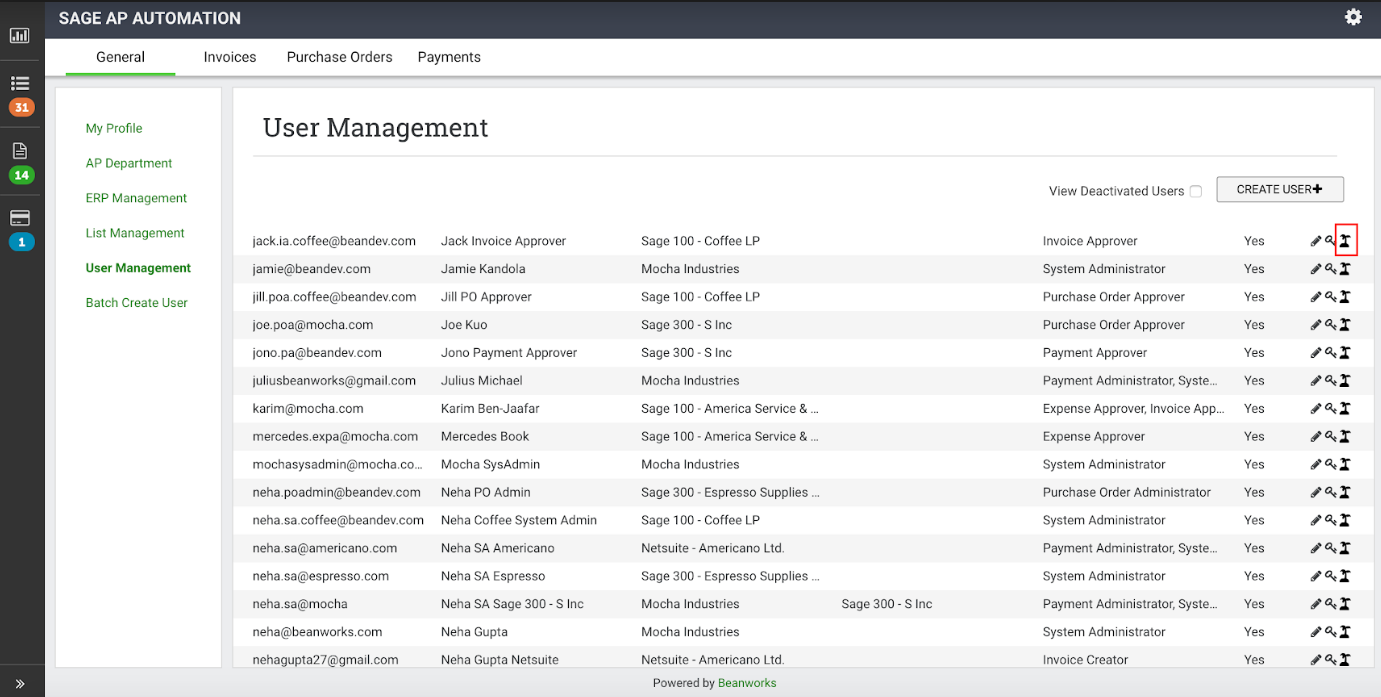Open the dashboard chart icon in sidebar
This screenshot has height=697, width=1381.
[20, 36]
